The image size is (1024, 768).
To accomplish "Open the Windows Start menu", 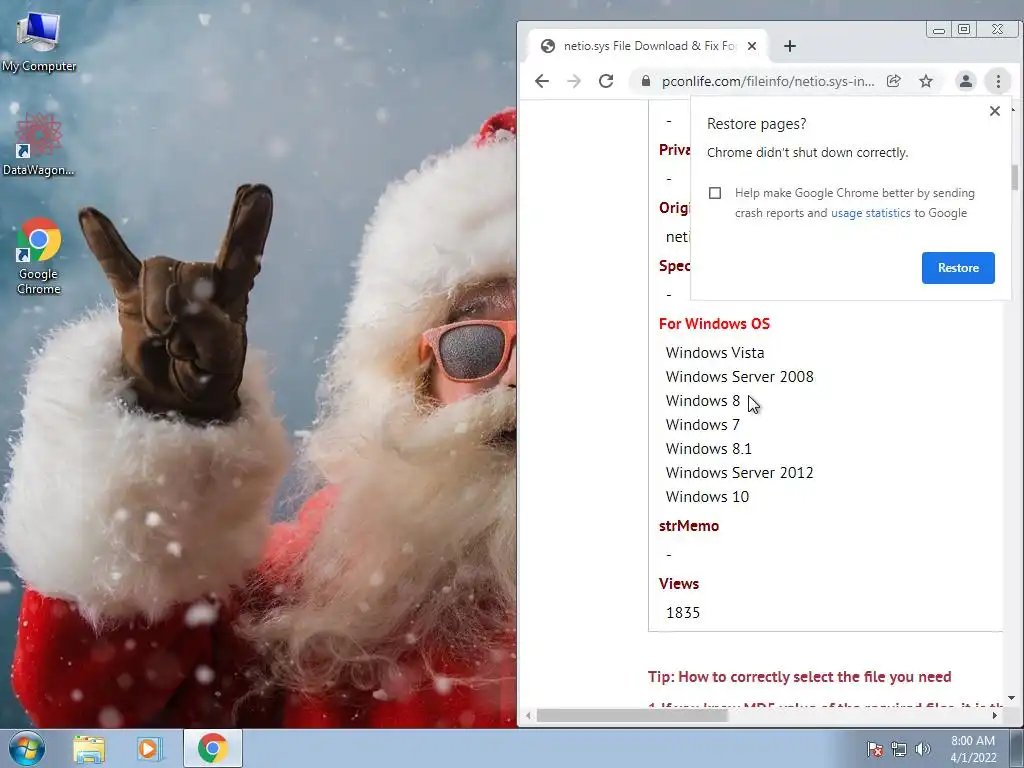I will coord(27,748).
